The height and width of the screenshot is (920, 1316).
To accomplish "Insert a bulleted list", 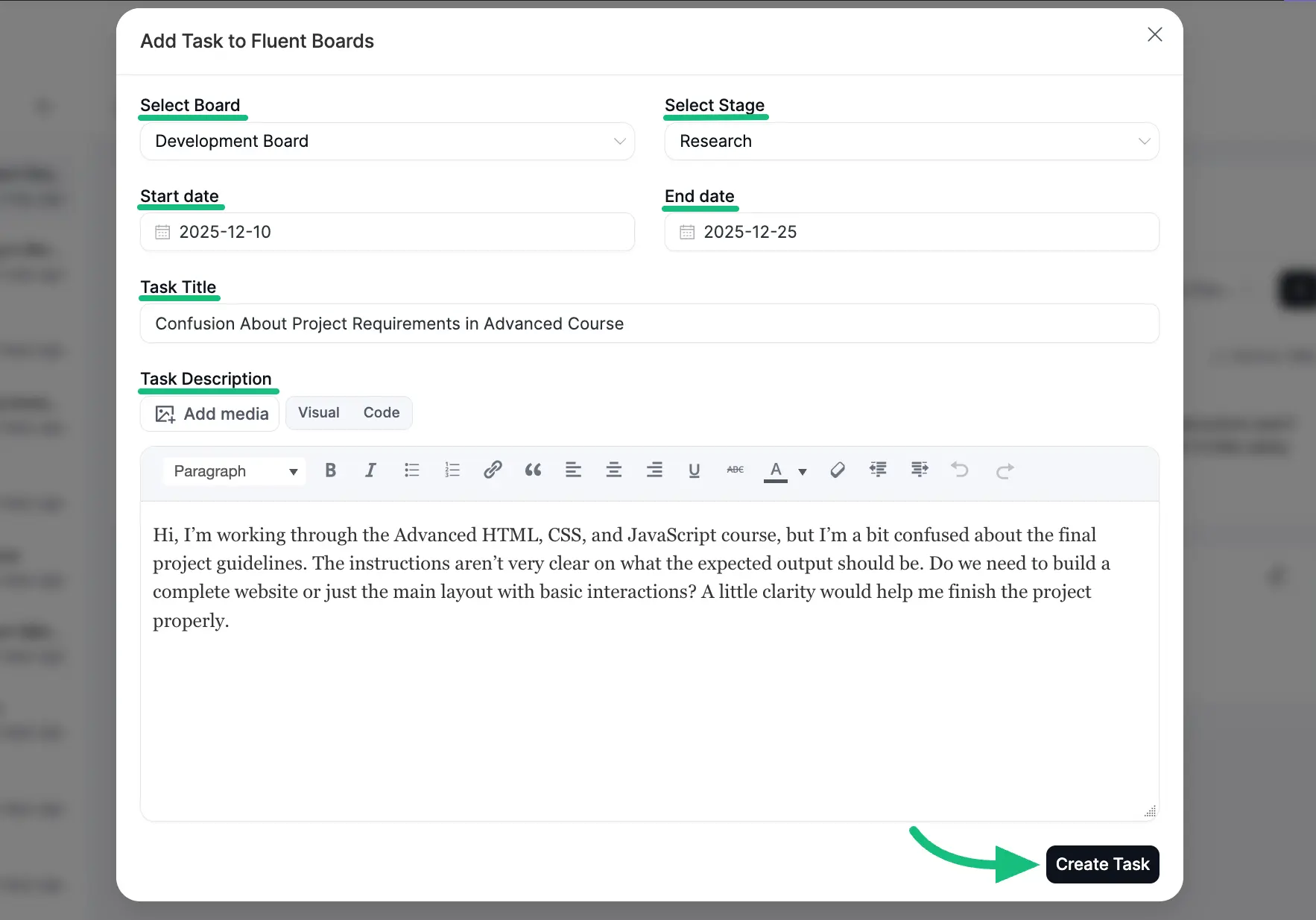I will (411, 470).
